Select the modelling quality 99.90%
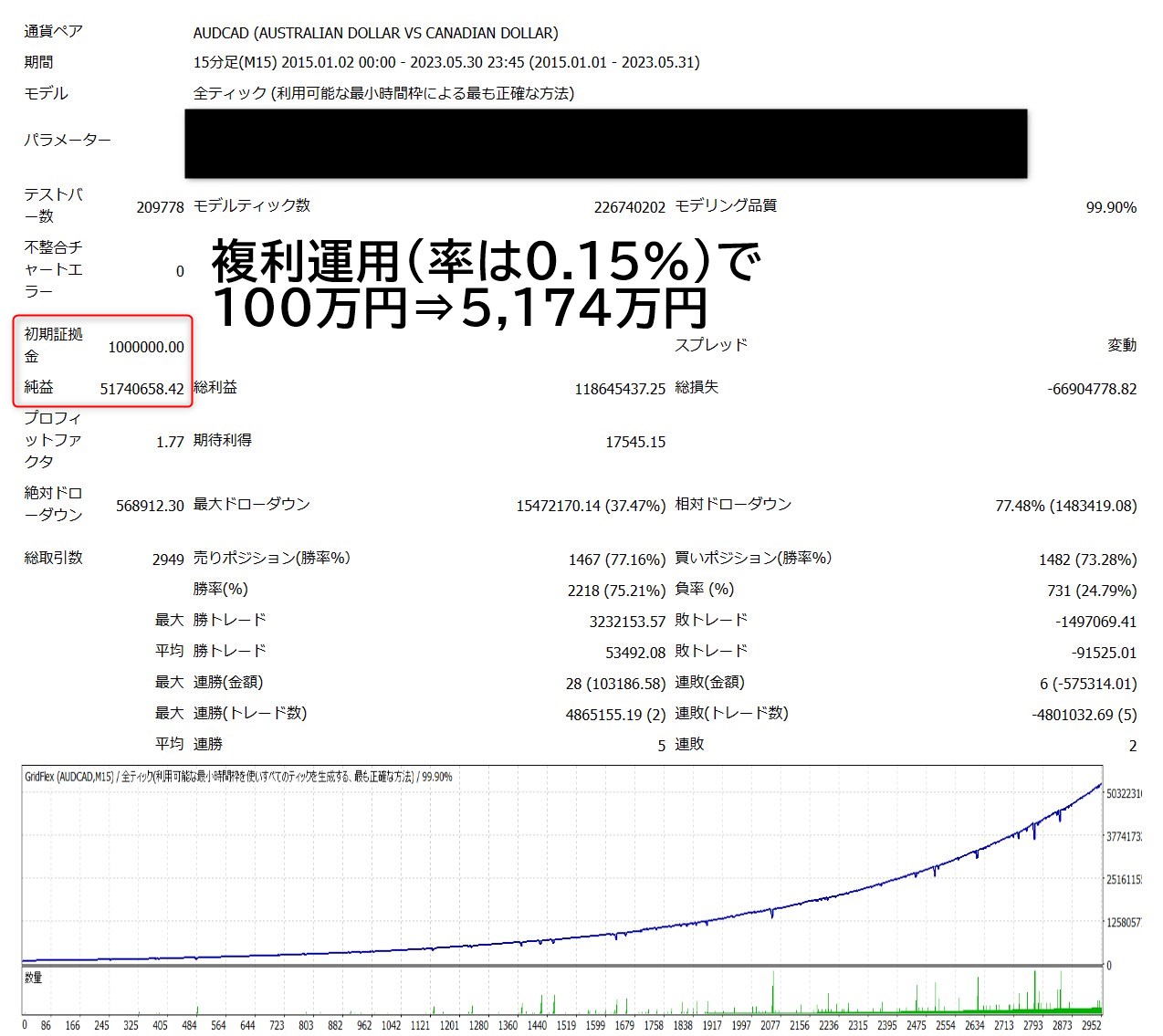This screenshot has width=1163, height=1036. (1111, 207)
